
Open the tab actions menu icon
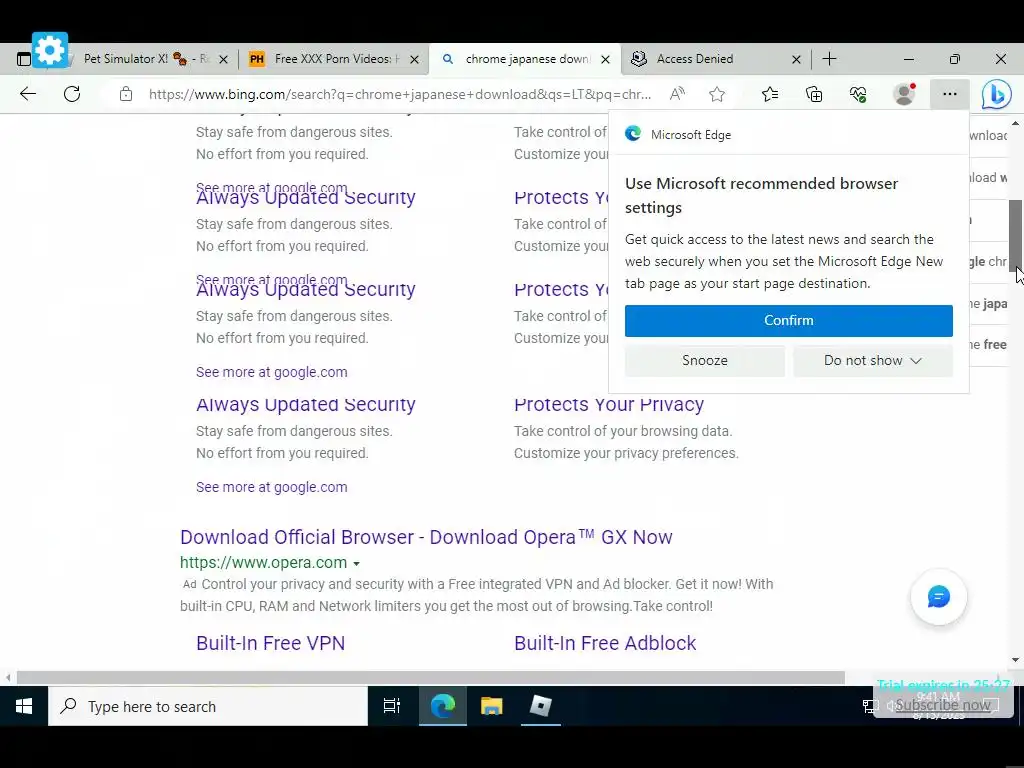(x=24, y=59)
